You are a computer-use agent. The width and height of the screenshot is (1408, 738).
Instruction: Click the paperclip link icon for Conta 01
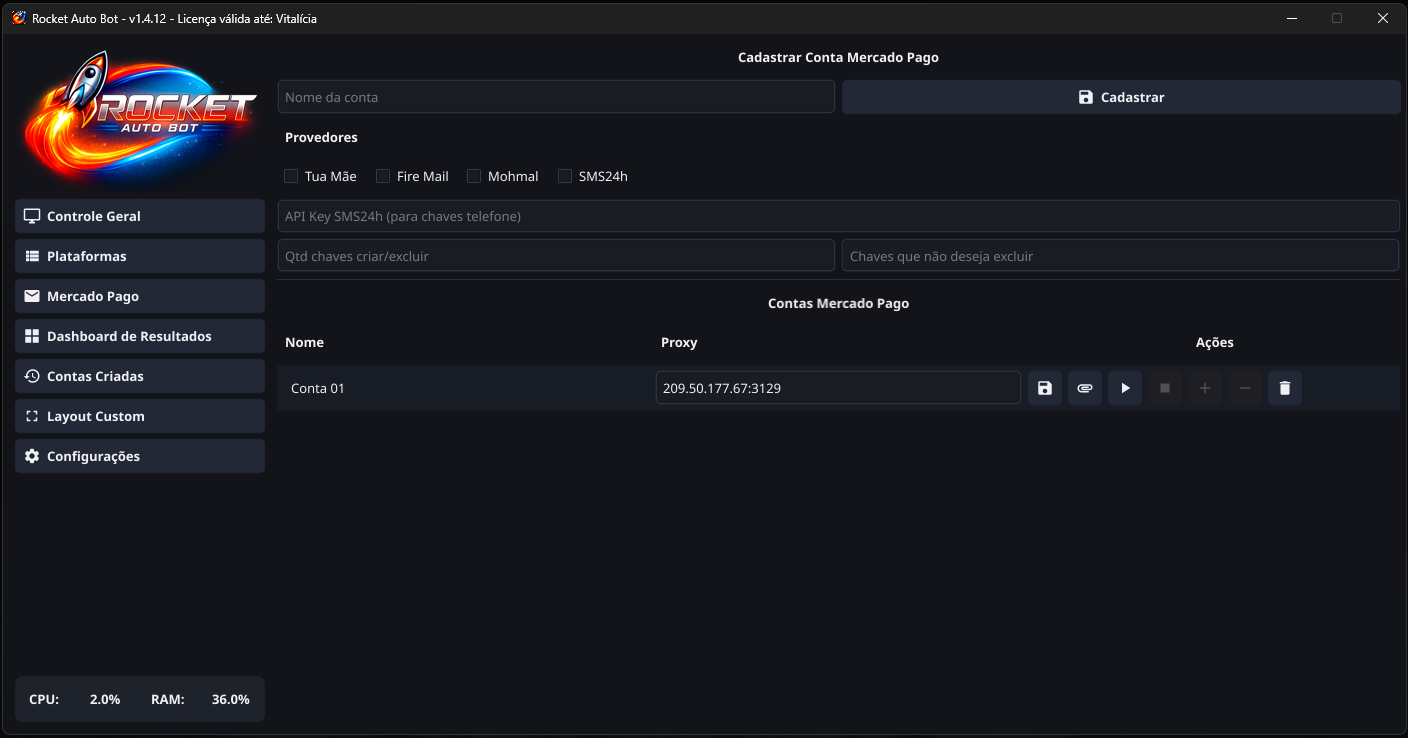[1085, 388]
